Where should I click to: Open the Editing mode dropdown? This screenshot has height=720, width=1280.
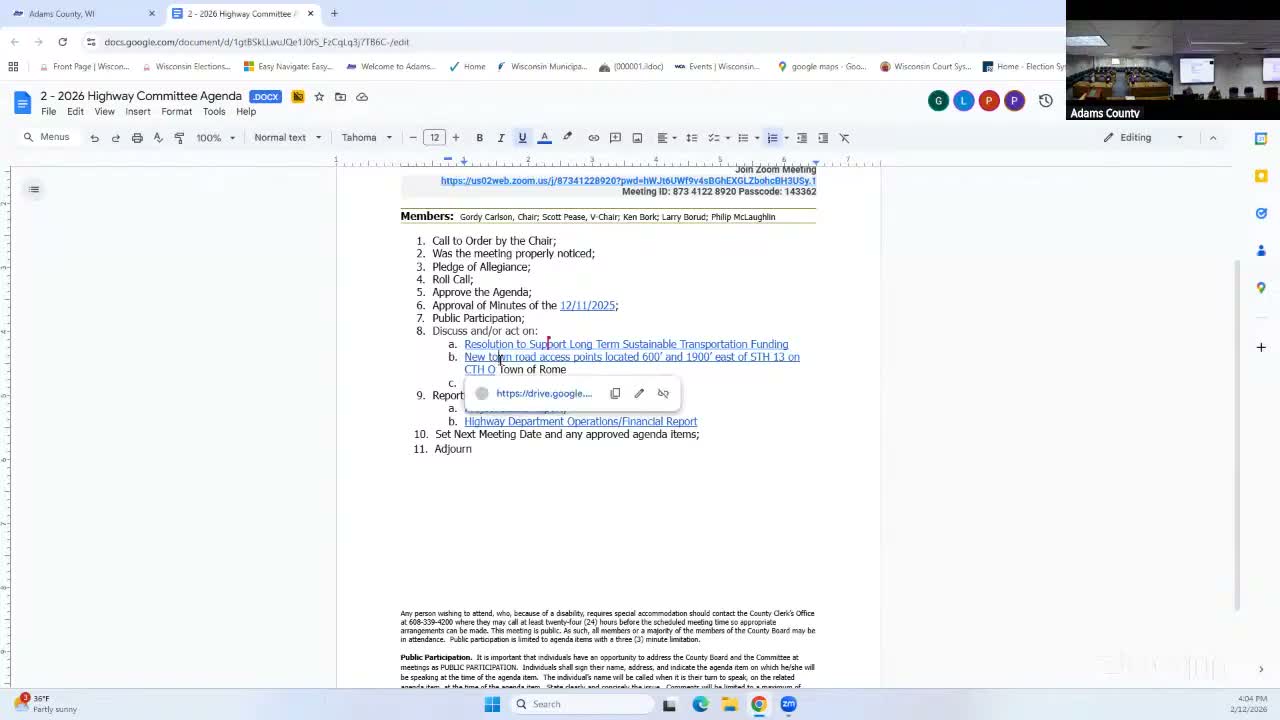pos(1143,137)
